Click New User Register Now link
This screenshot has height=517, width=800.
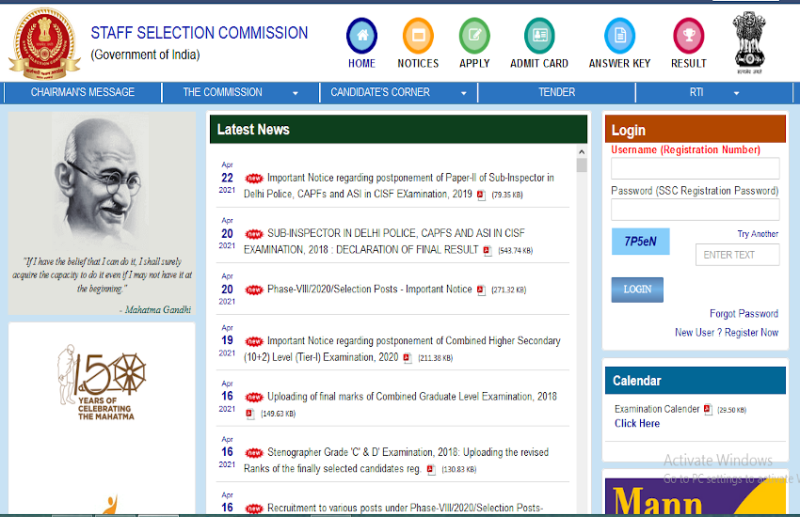point(726,332)
